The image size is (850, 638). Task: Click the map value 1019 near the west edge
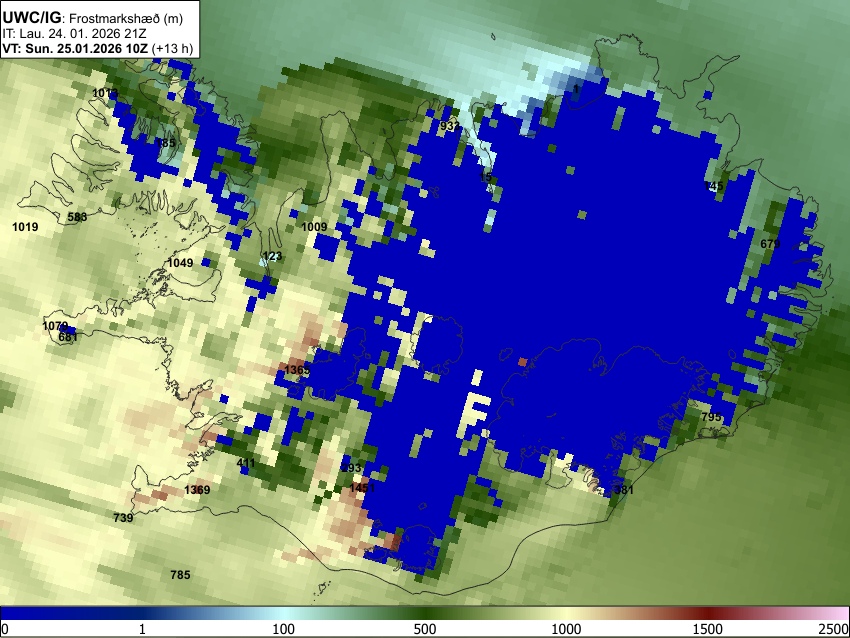25,227
